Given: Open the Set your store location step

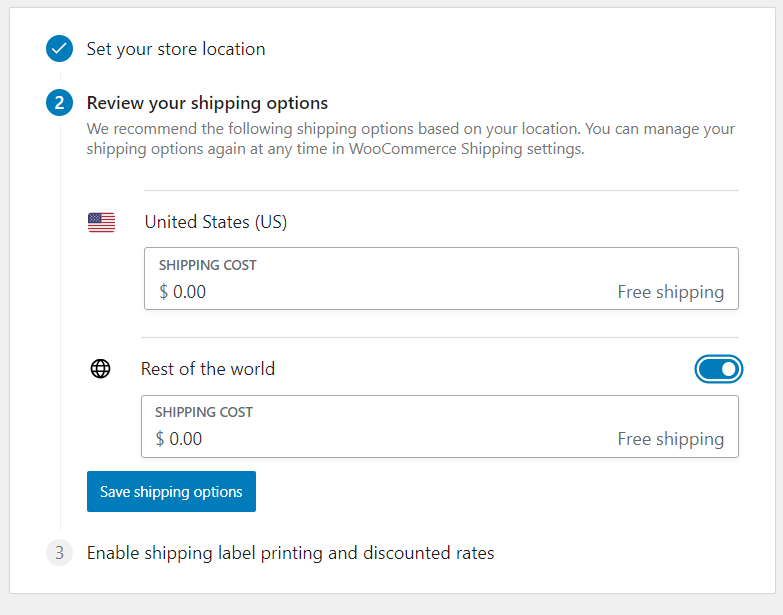Looking at the screenshot, I should coord(176,49).
